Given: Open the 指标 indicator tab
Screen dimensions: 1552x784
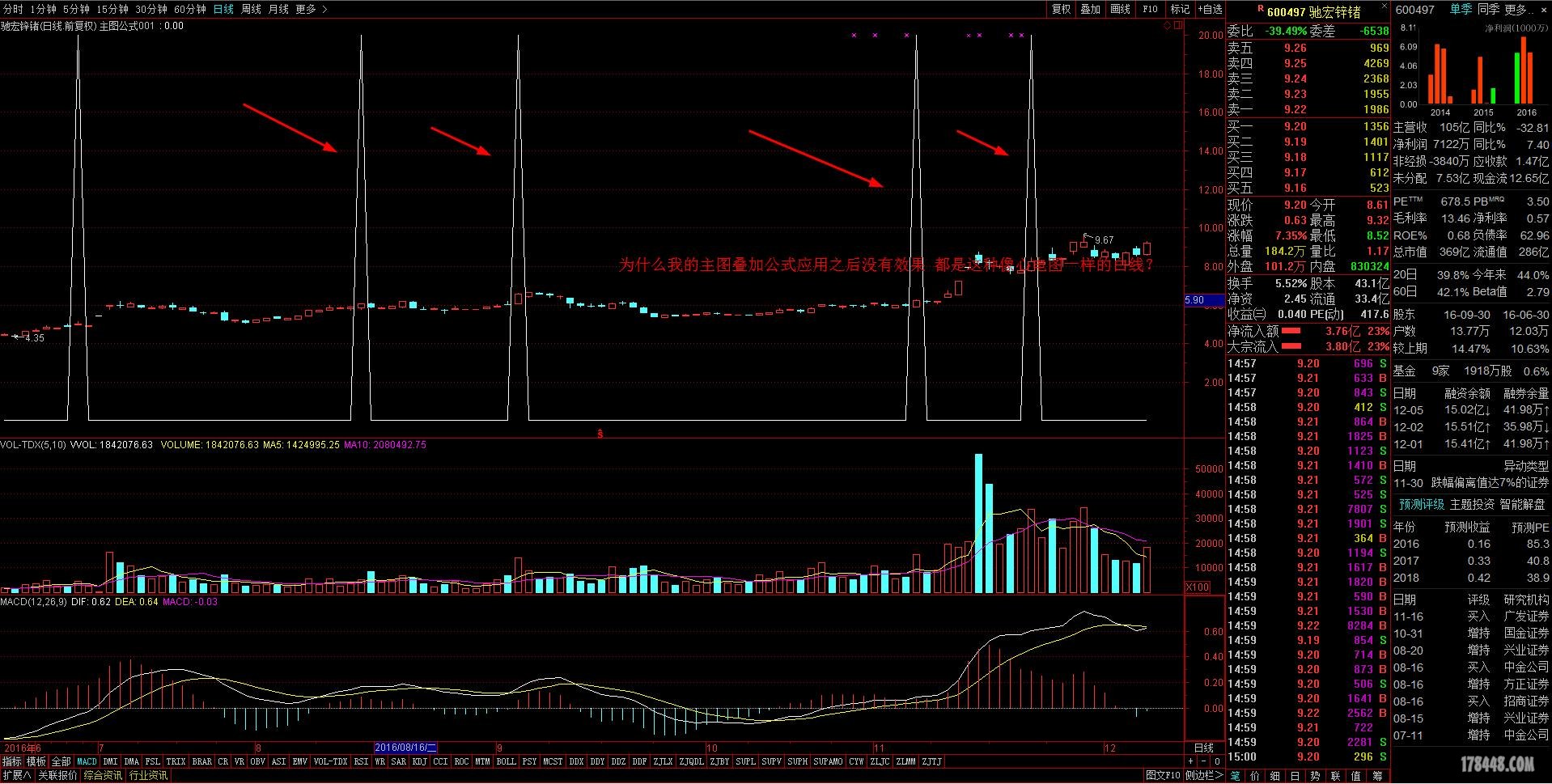Looking at the screenshot, I should [12, 761].
